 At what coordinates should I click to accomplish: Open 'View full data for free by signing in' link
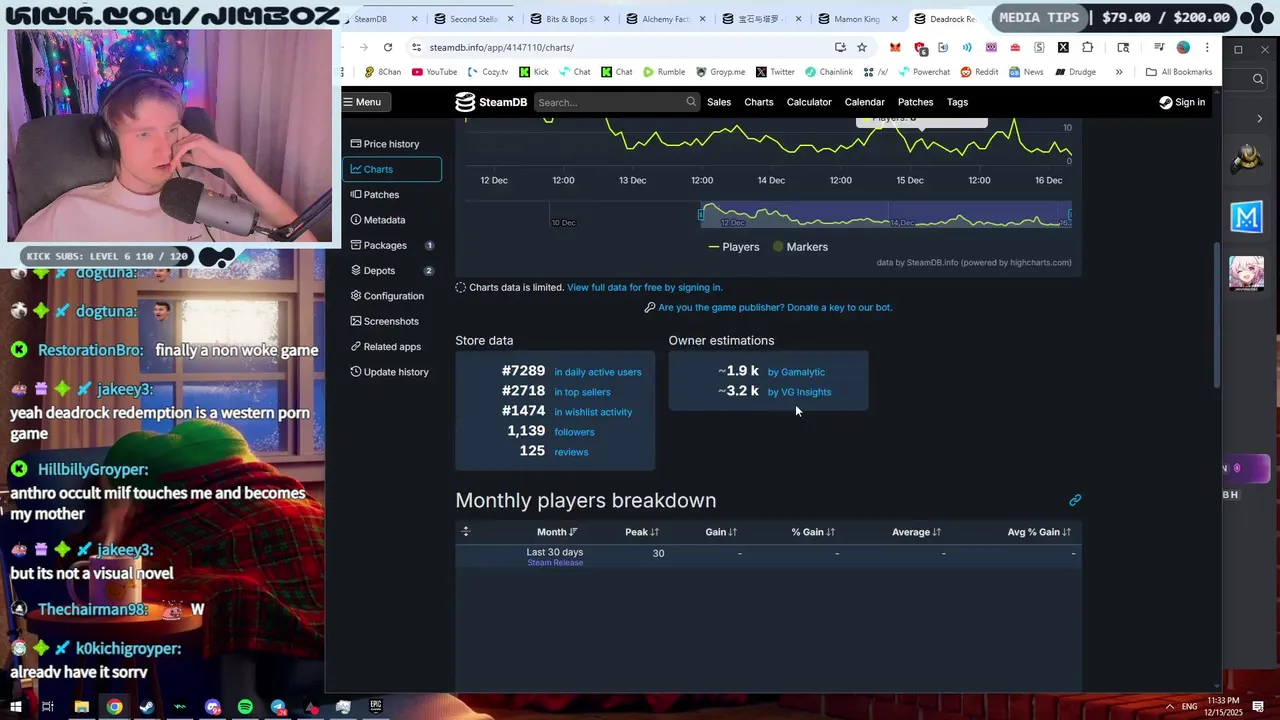click(645, 288)
